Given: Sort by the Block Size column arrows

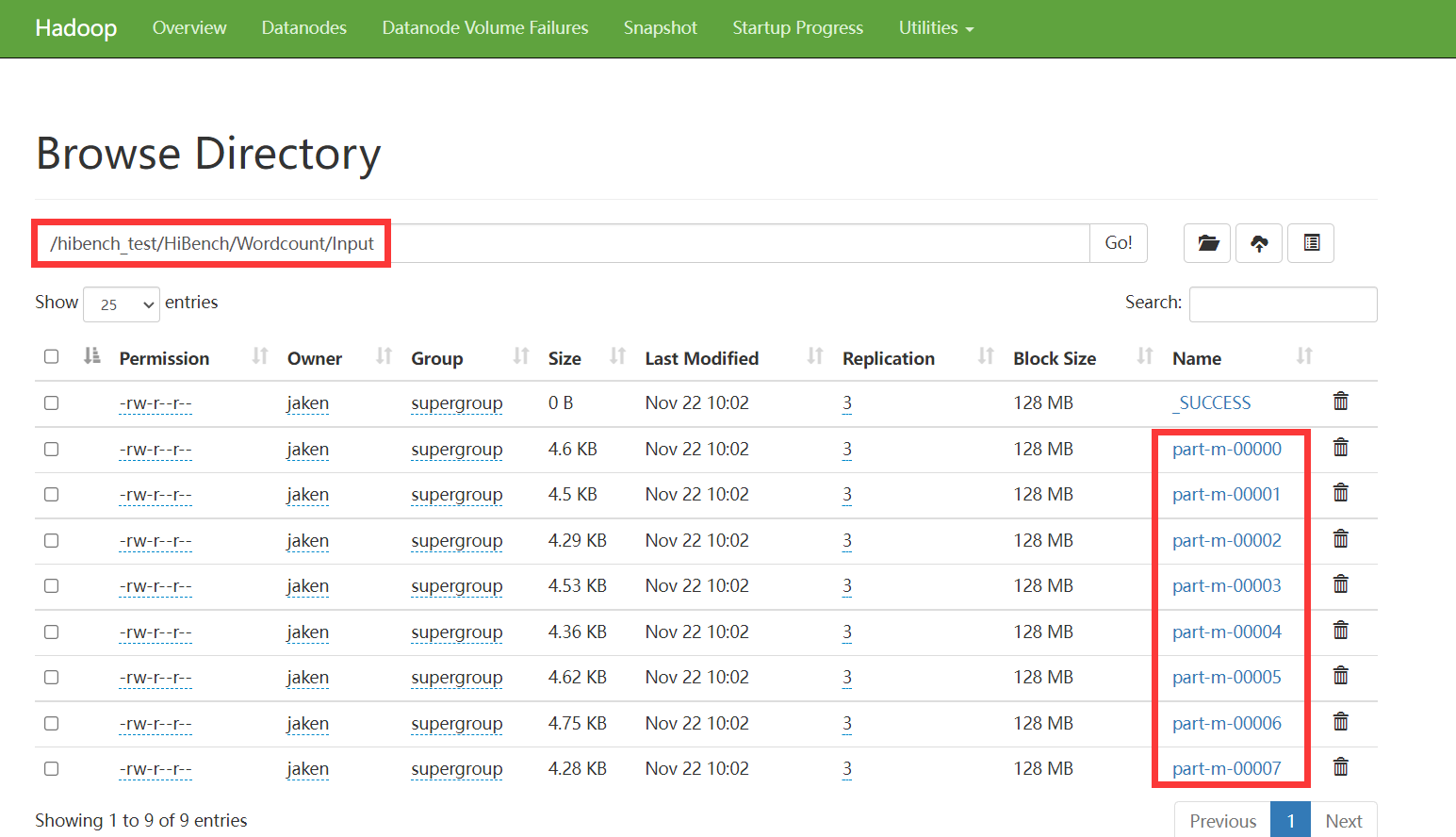Looking at the screenshot, I should tap(1145, 356).
